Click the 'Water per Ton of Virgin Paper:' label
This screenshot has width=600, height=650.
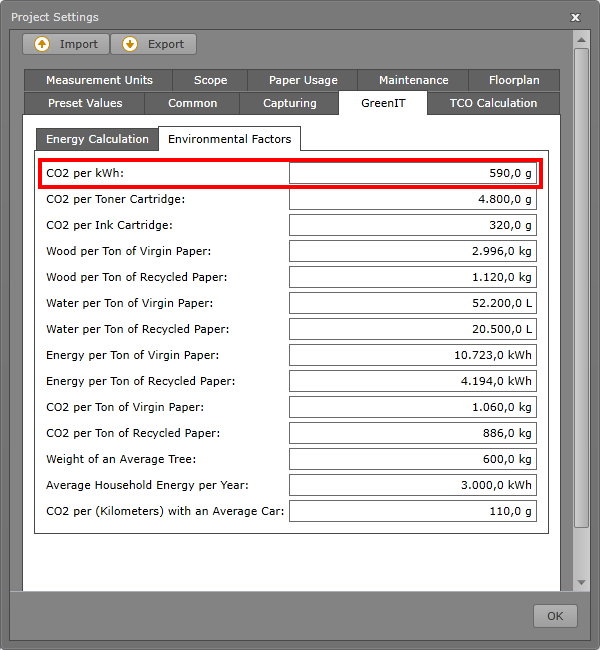[129, 303]
